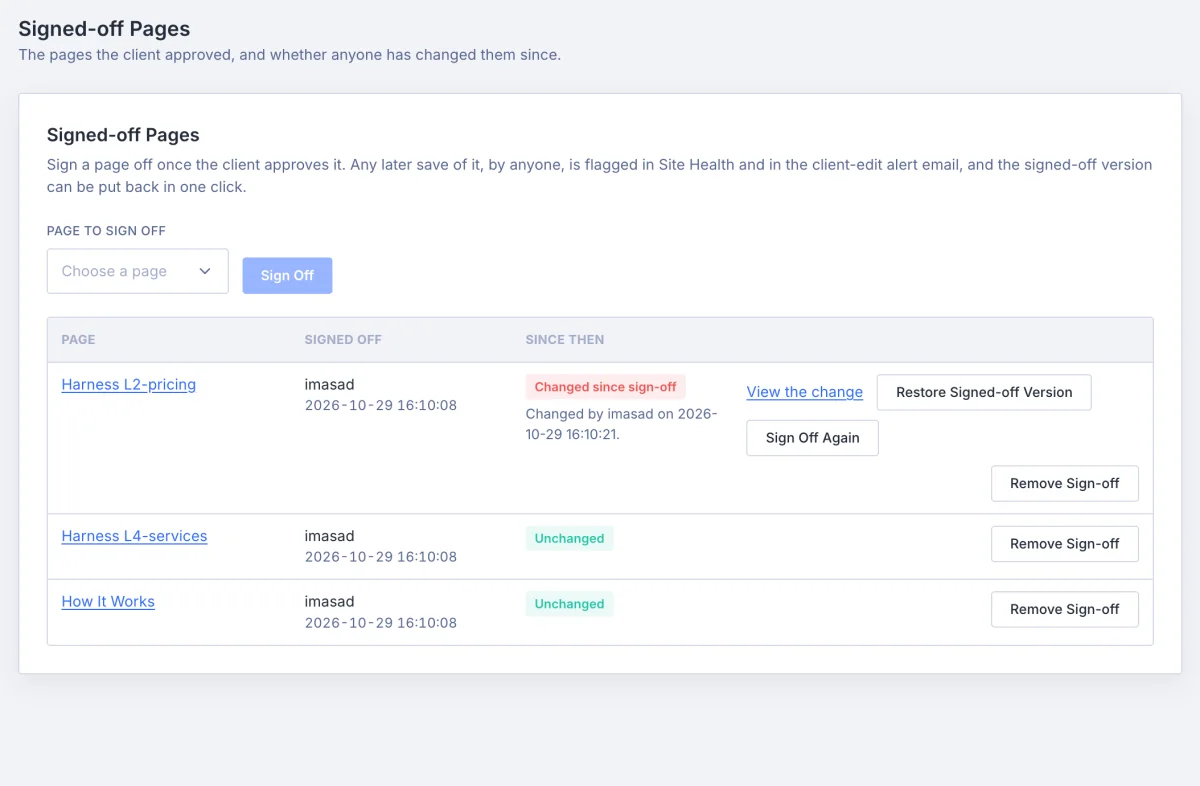Open the How It Works page link
Image resolution: width=1200 pixels, height=786 pixels.
108,601
